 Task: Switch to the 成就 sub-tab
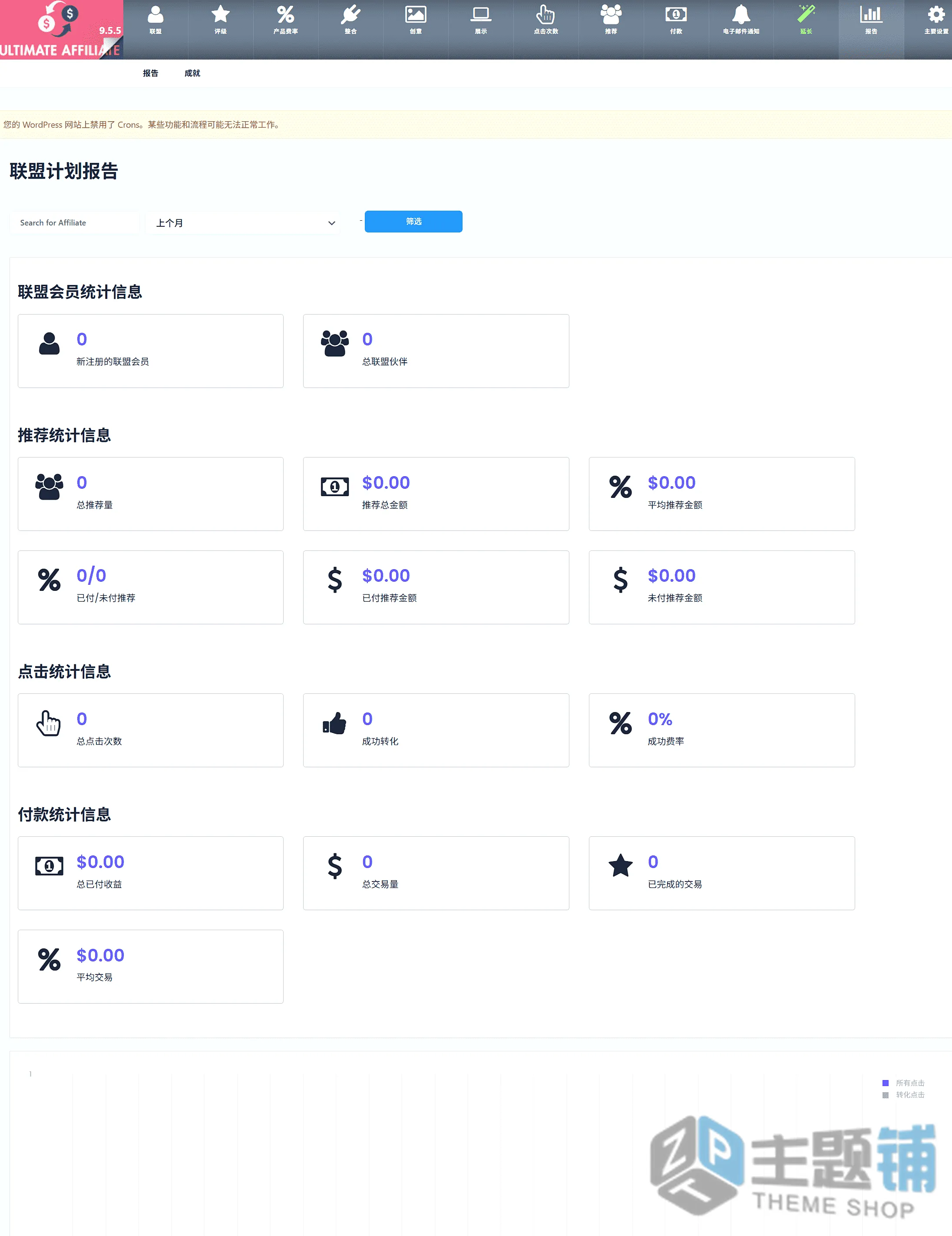pos(192,73)
